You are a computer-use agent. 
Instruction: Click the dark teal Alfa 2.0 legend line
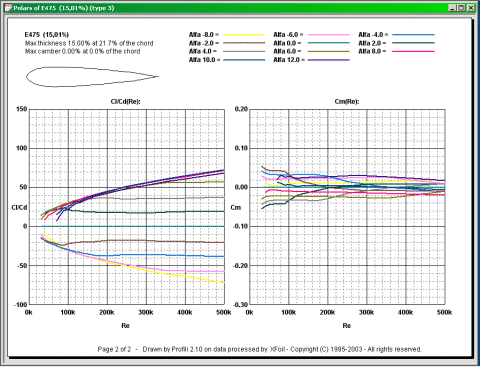point(413,43)
